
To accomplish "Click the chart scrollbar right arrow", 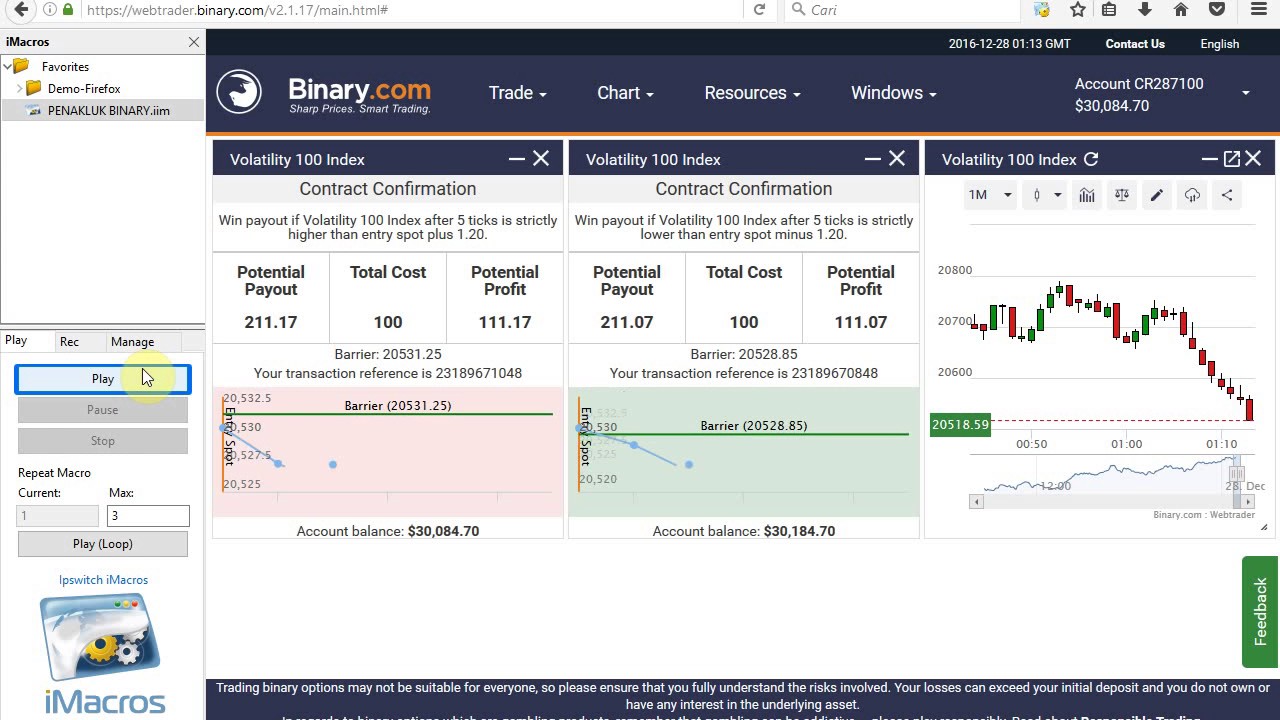I will click(x=1249, y=502).
